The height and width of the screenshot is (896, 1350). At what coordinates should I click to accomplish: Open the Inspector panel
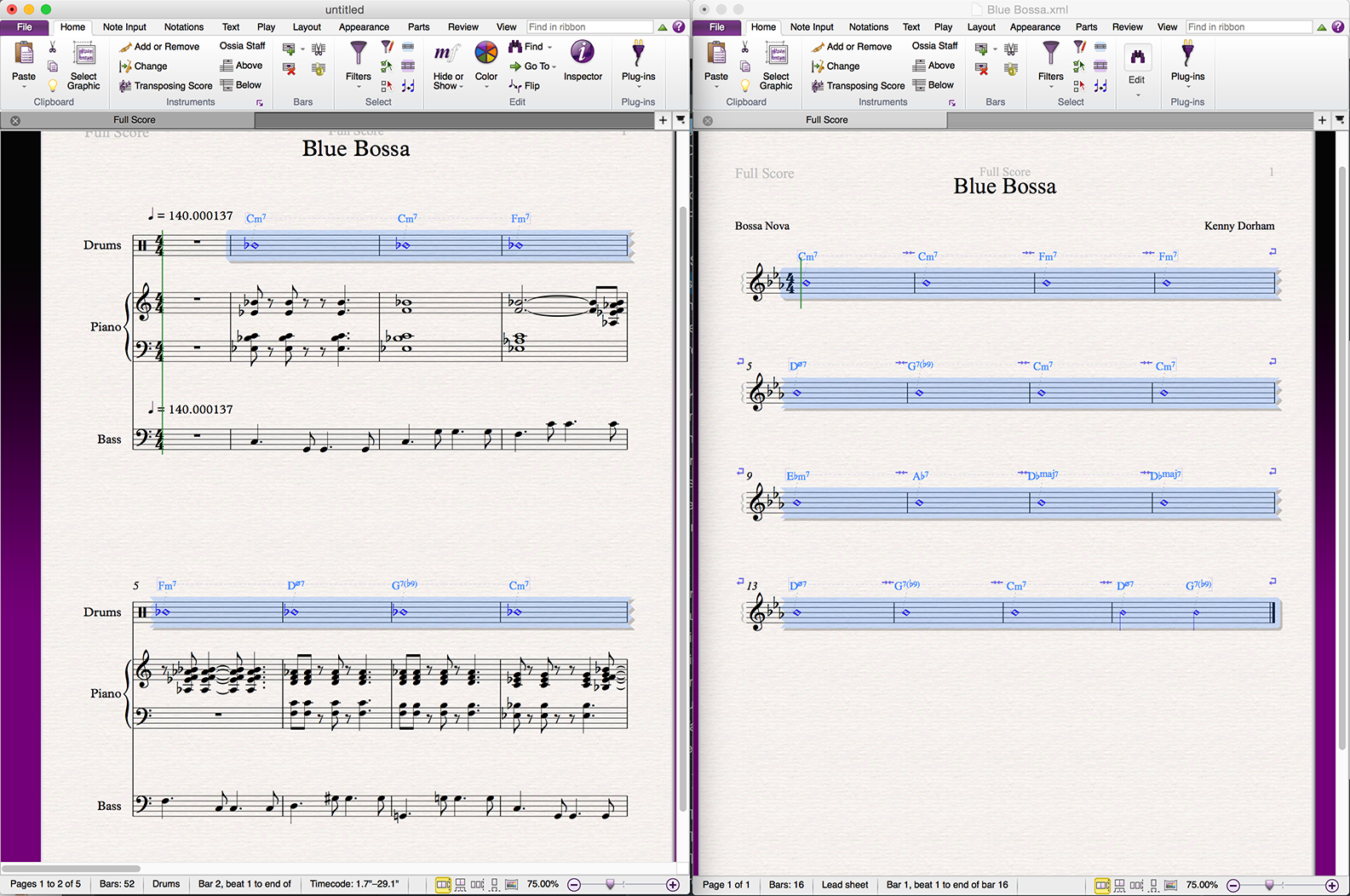click(x=583, y=60)
